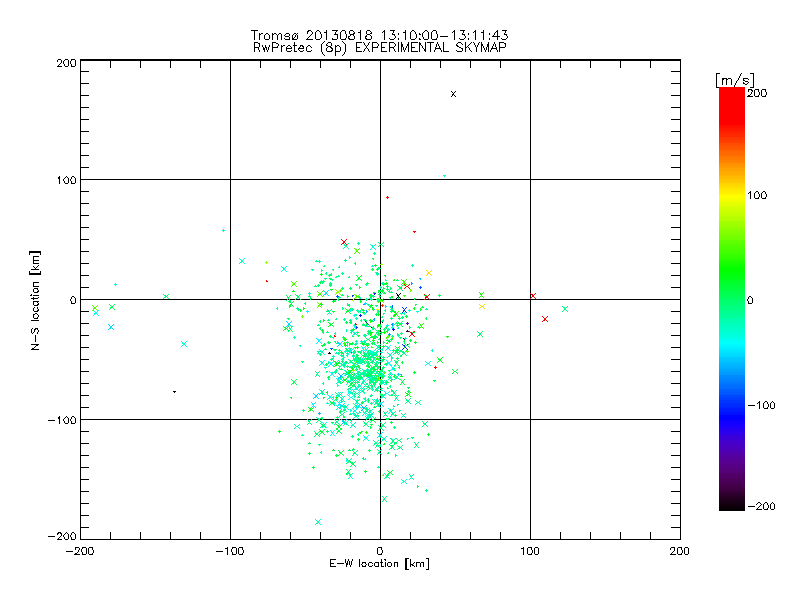800x600 pixels.
Task: Click the colorbar label '-200' at the bottom
Action: (x=761, y=506)
